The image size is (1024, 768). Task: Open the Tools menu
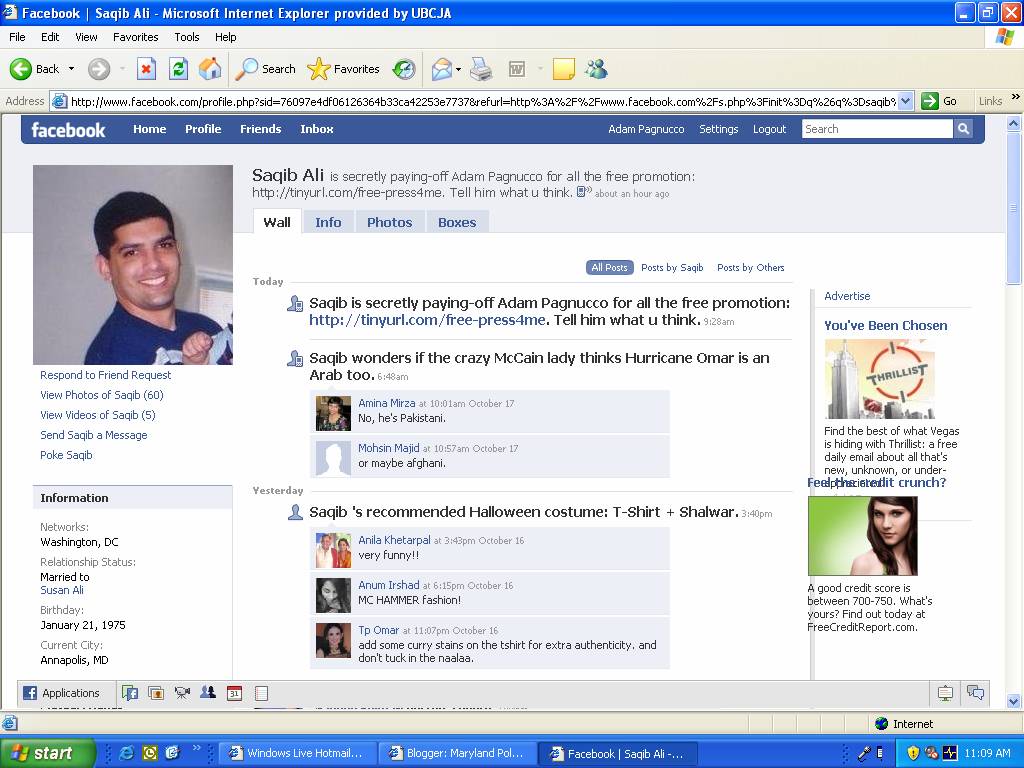point(187,37)
